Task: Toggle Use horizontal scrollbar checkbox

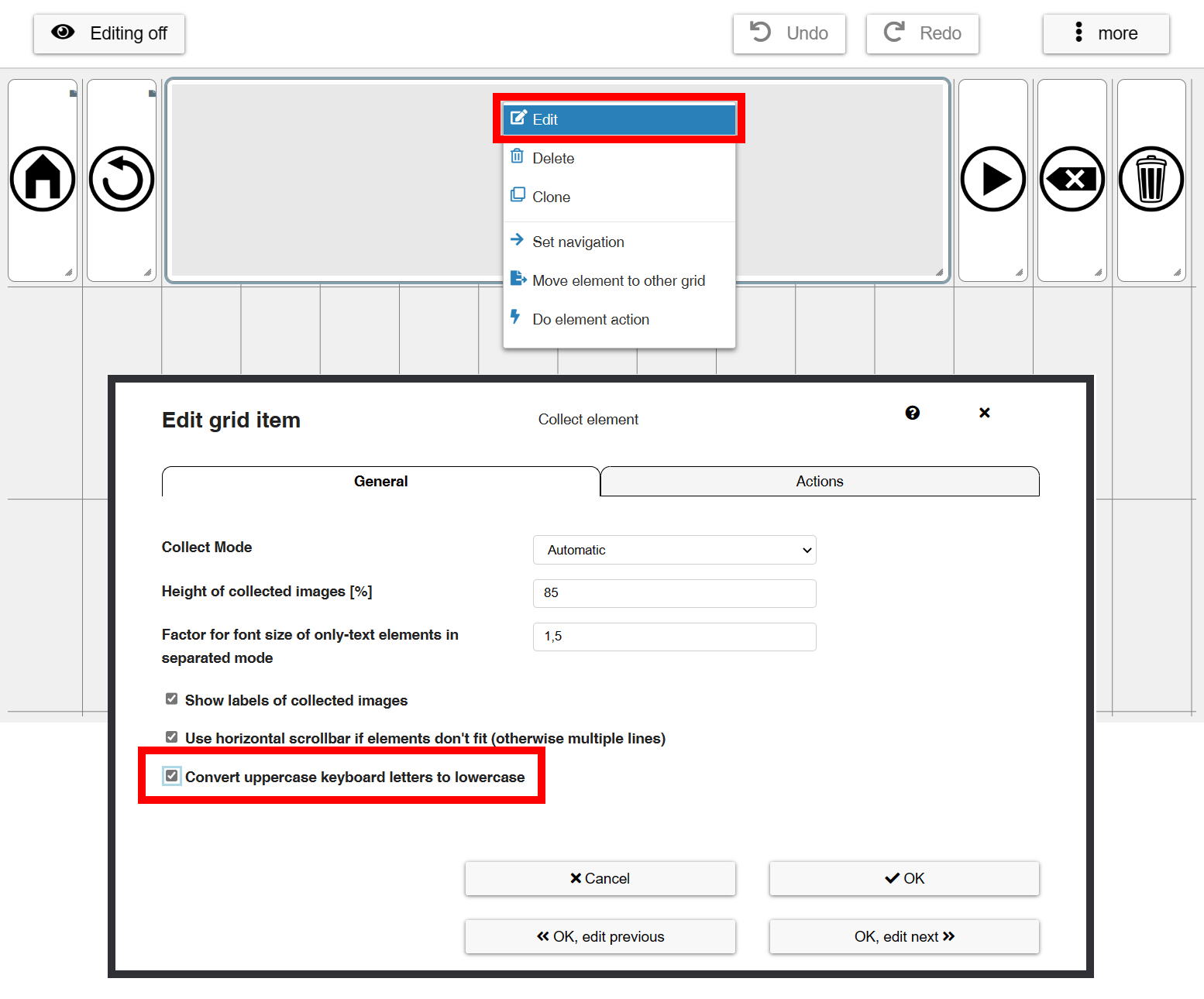Action: click(172, 737)
